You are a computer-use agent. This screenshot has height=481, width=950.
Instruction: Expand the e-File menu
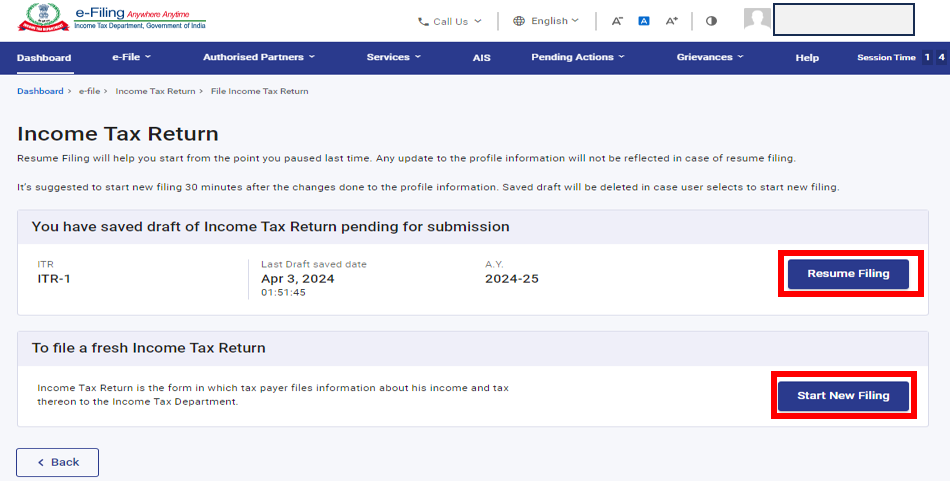[130, 58]
